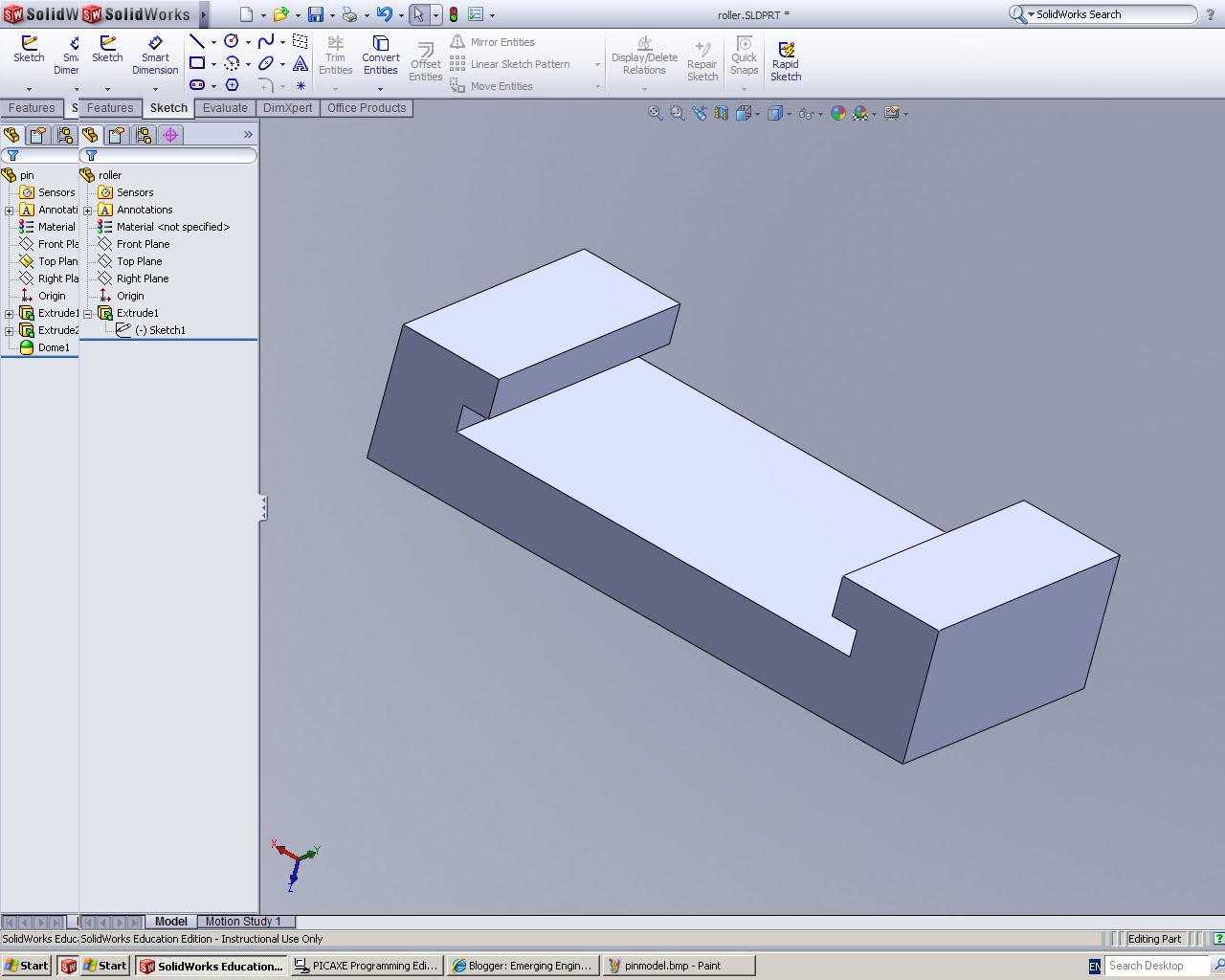Click the Line sketch tool

click(x=197, y=41)
